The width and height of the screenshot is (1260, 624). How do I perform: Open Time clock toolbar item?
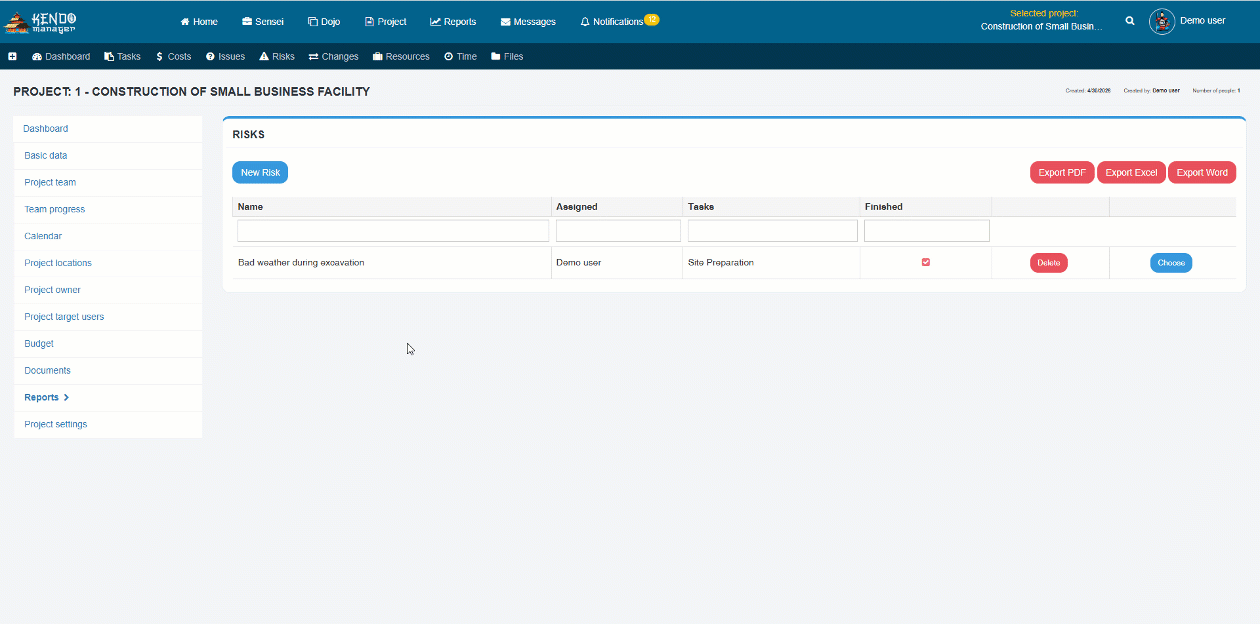click(460, 57)
